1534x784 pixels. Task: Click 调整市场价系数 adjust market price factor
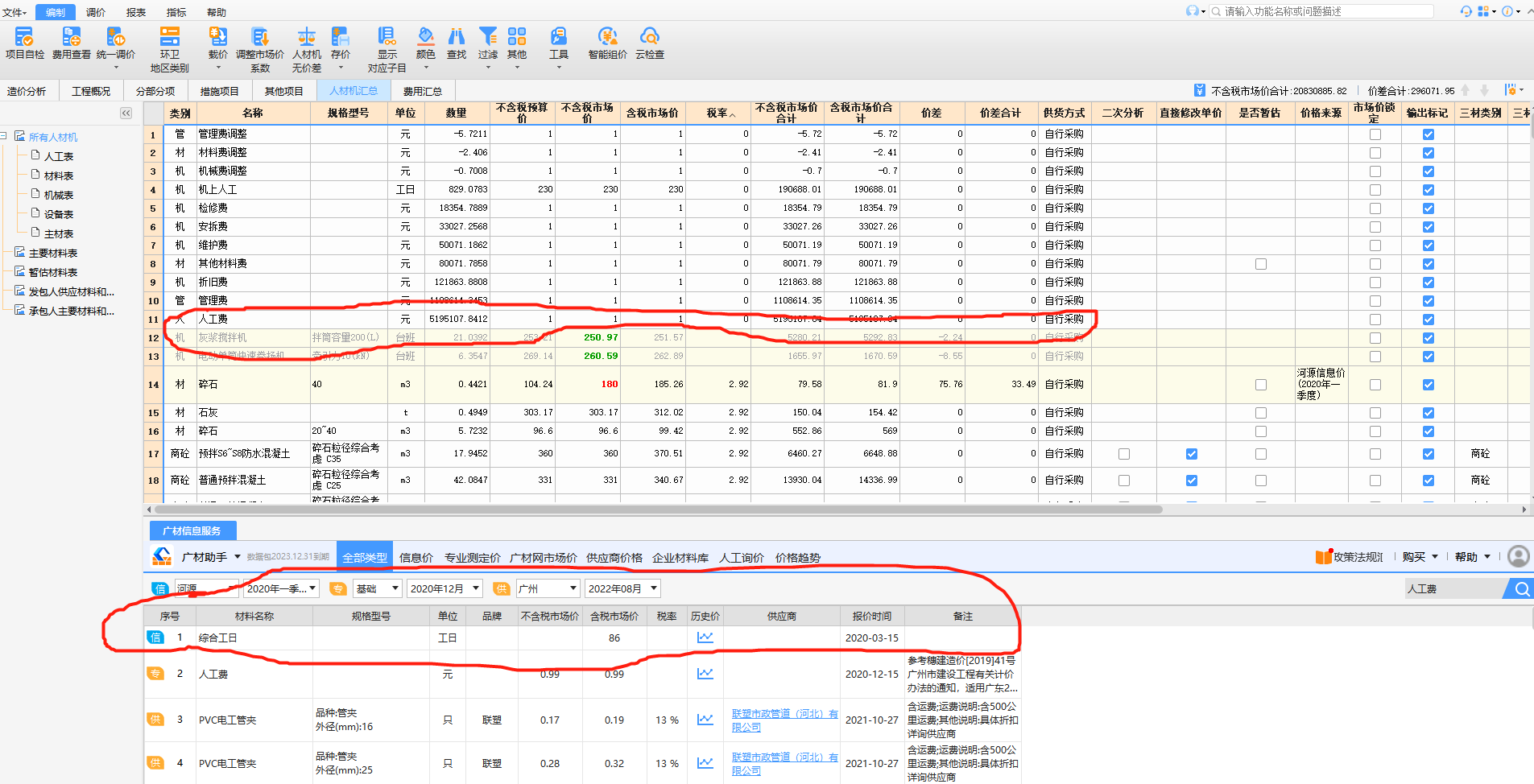point(260,49)
